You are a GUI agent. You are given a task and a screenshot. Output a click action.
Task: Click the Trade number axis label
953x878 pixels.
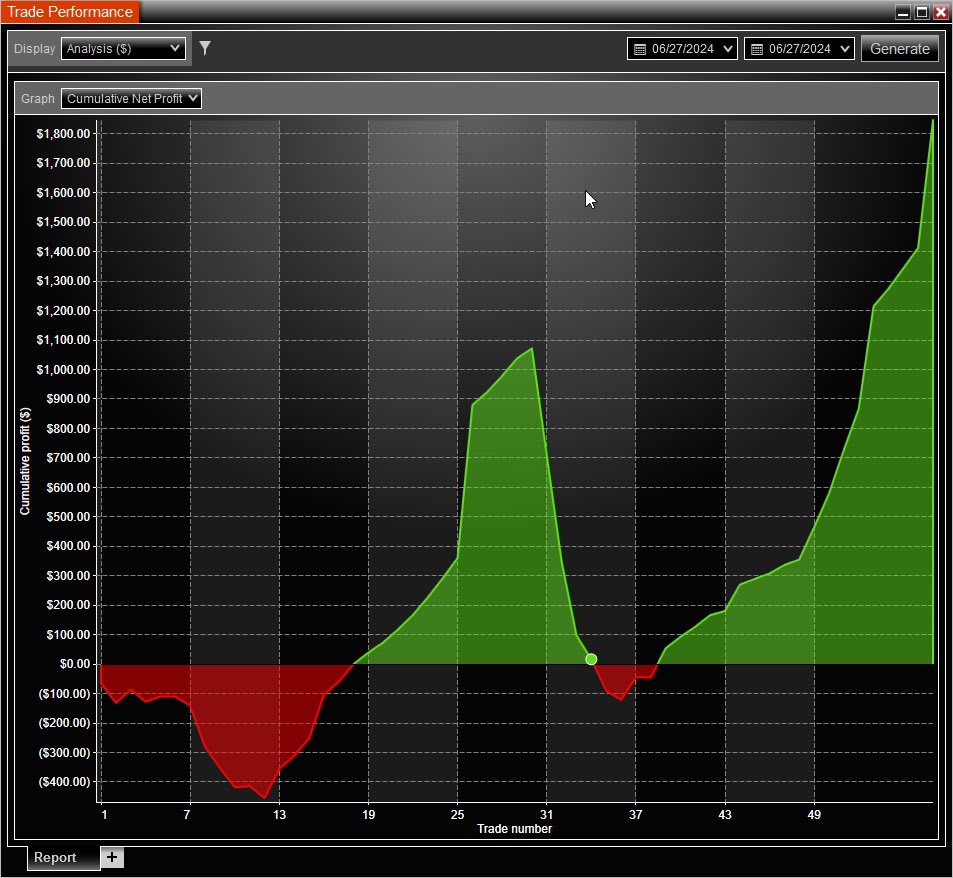(514, 828)
